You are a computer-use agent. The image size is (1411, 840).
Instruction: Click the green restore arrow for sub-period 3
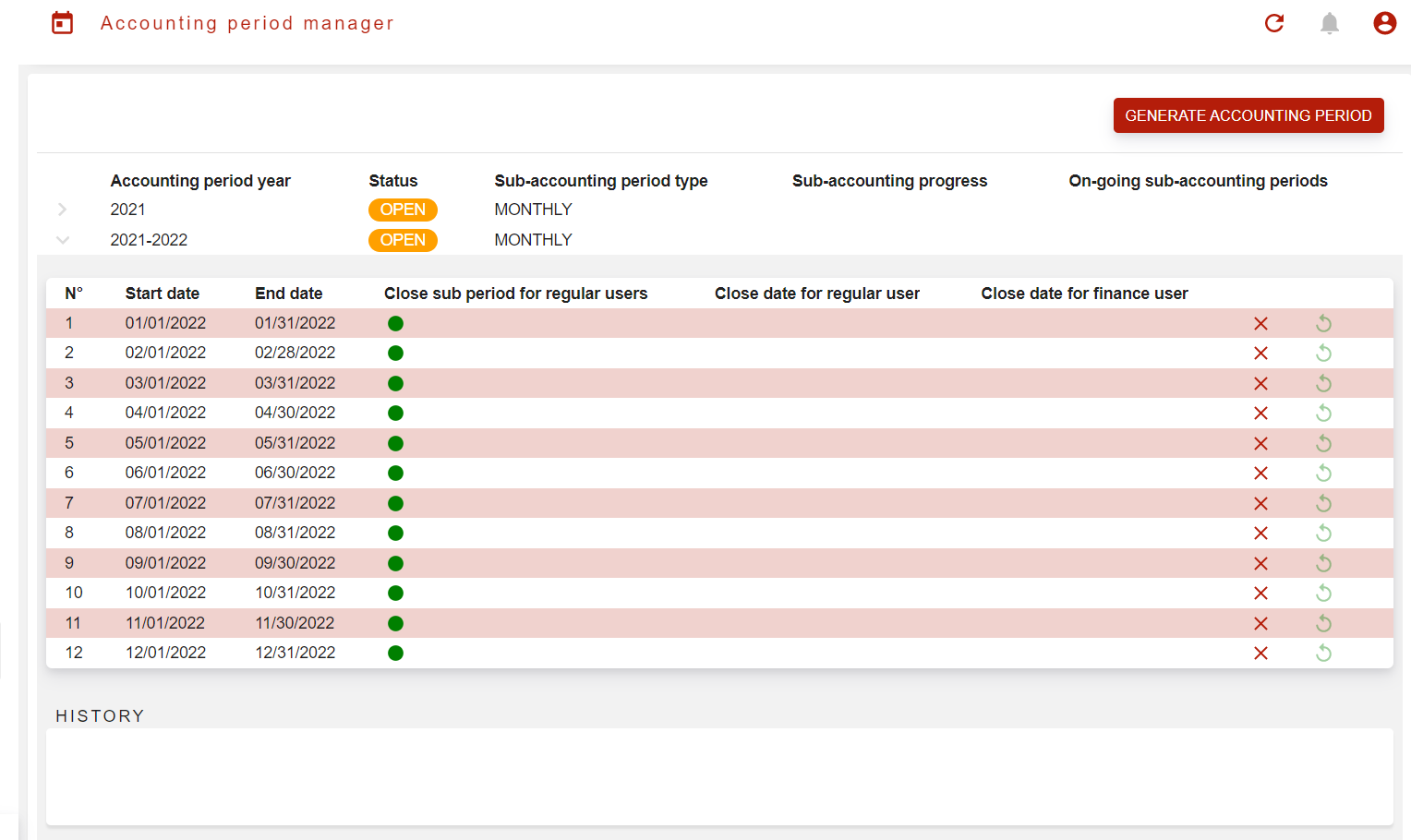pyautogui.click(x=1323, y=383)
